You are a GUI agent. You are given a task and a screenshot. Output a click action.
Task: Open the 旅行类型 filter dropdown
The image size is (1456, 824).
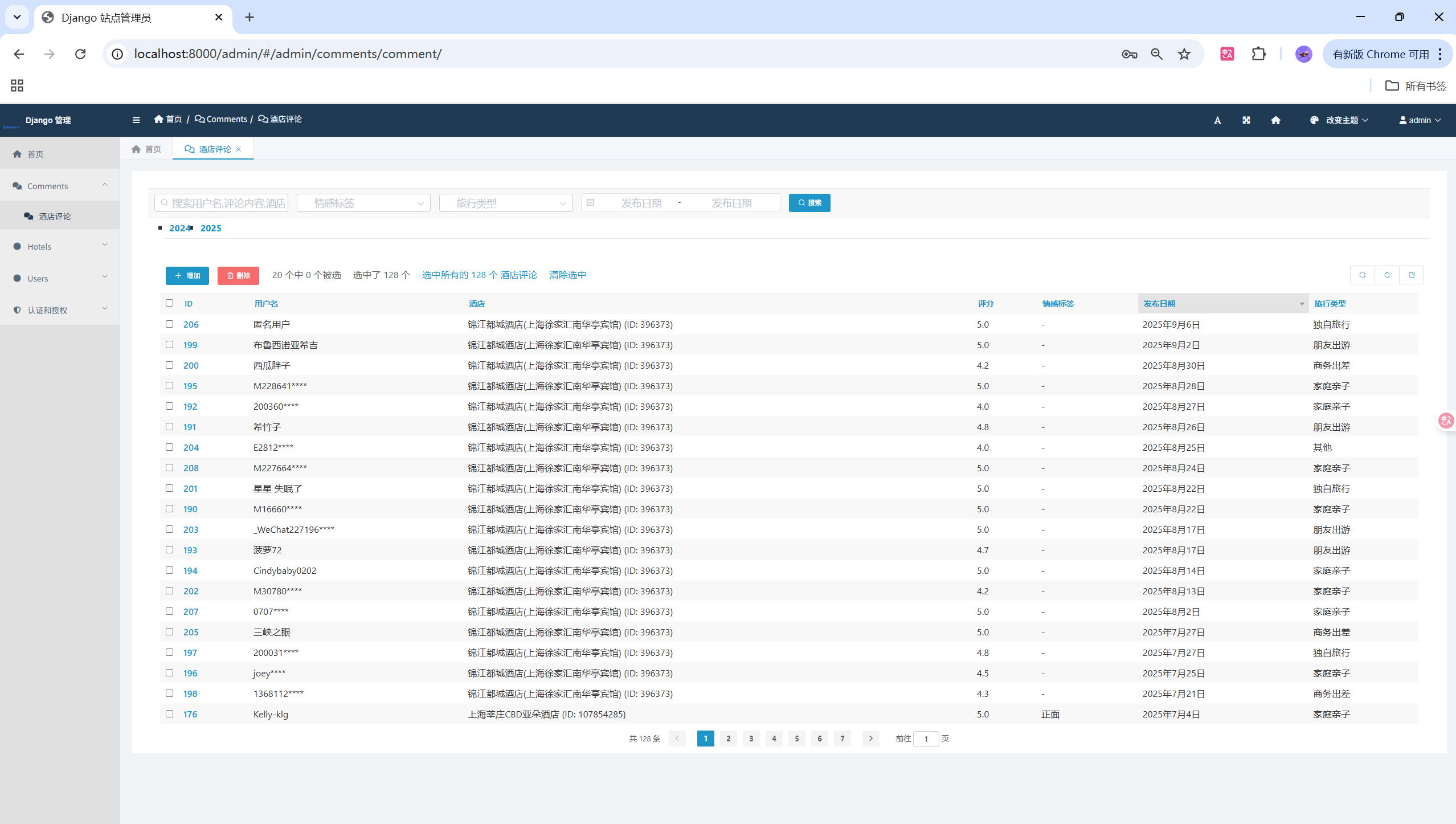coord(506,203)
